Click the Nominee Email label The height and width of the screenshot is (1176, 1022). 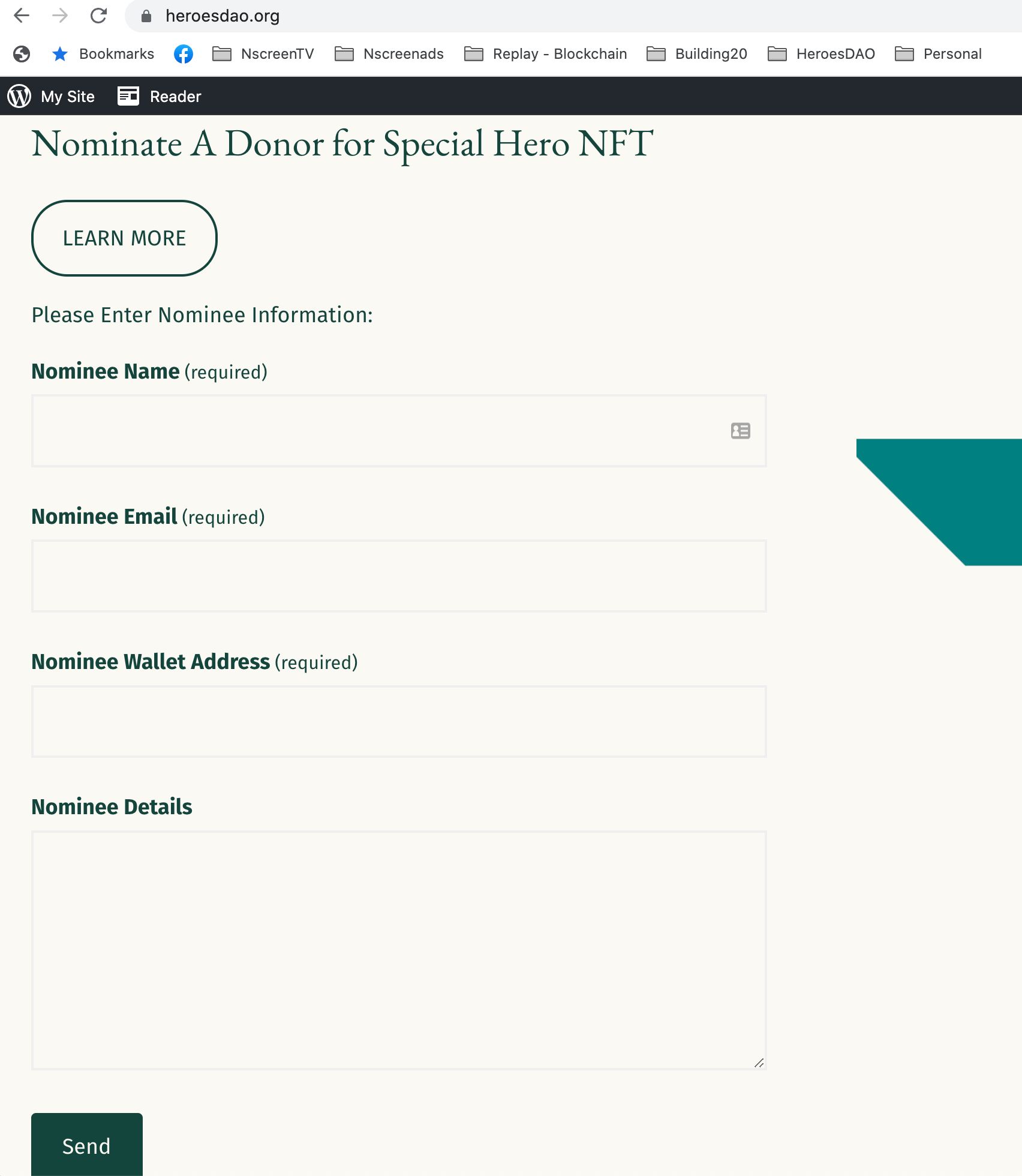[x=104, y=517]
